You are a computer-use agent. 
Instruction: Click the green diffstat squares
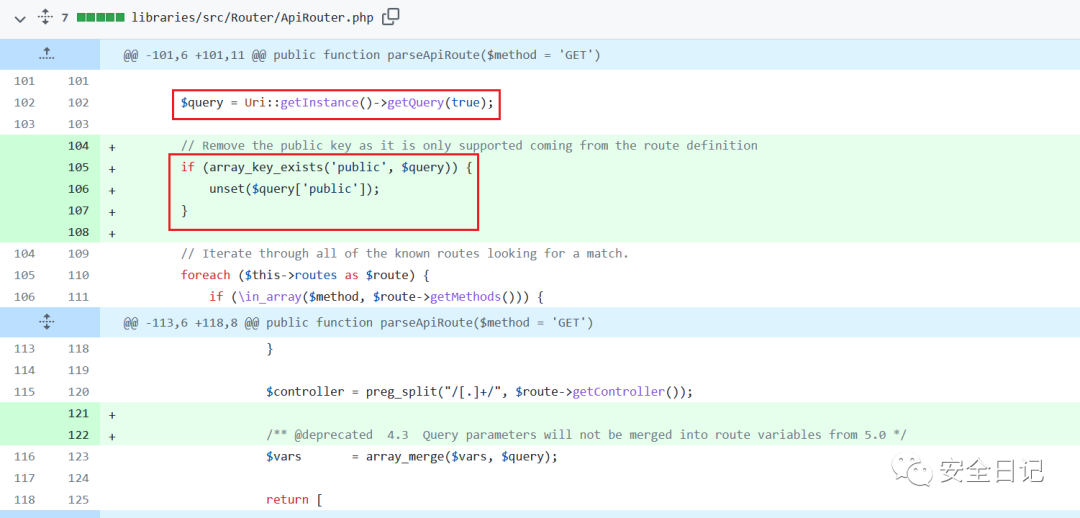[100, 18]
